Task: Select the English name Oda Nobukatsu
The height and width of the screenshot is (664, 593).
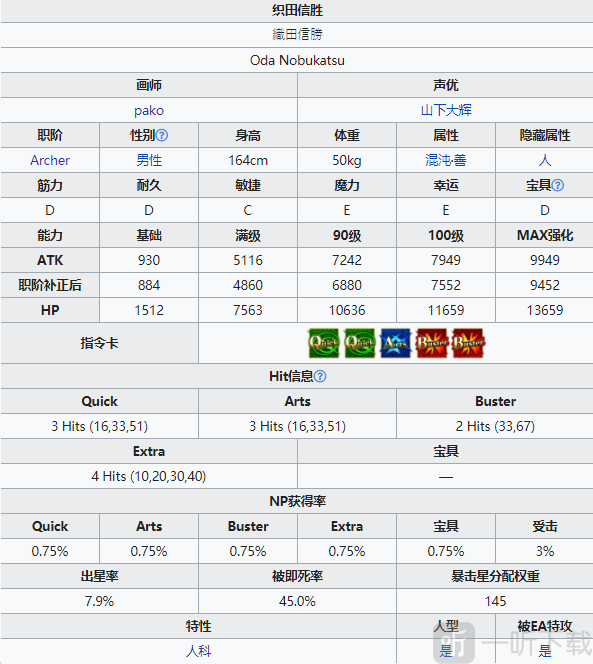Action: [x=297, y=61]
